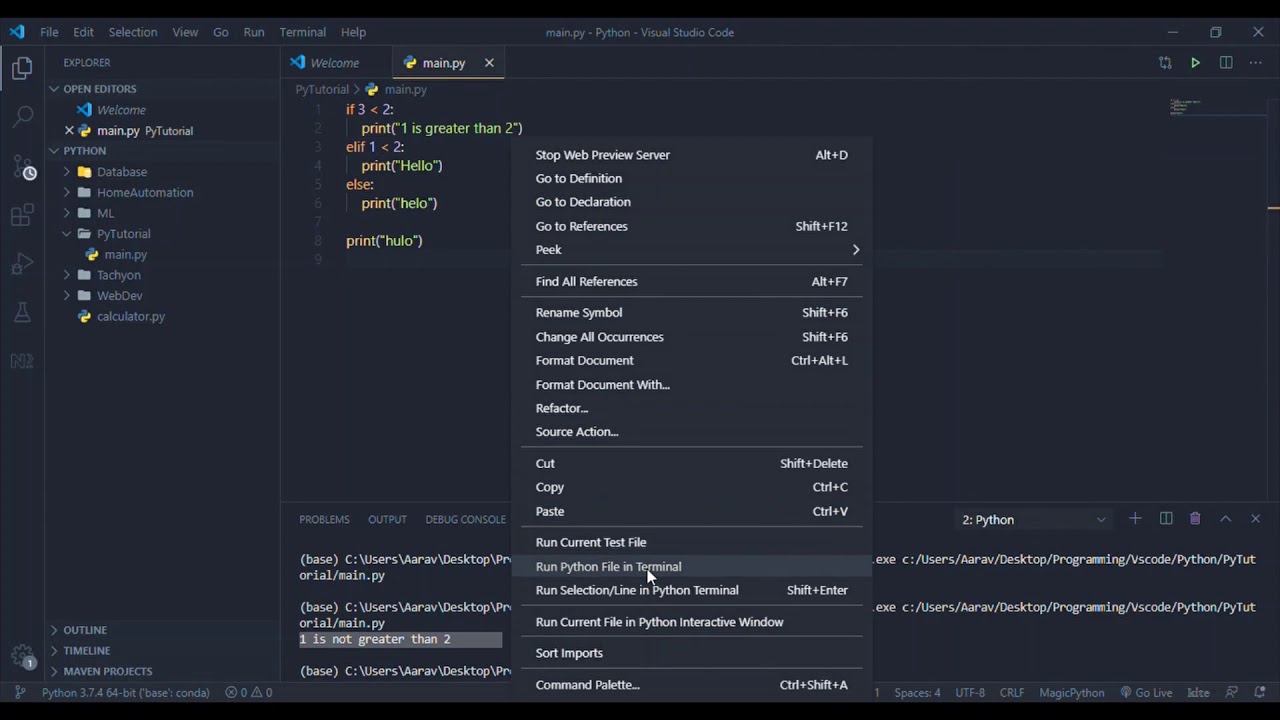Image resolution: width=1280 pixels, height=720 pixels.
Task: Click MagicPython language mode
Action: pos(1072,692)
